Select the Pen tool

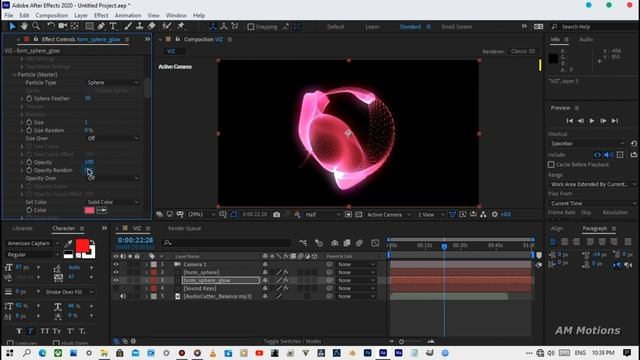coord(101,27)
